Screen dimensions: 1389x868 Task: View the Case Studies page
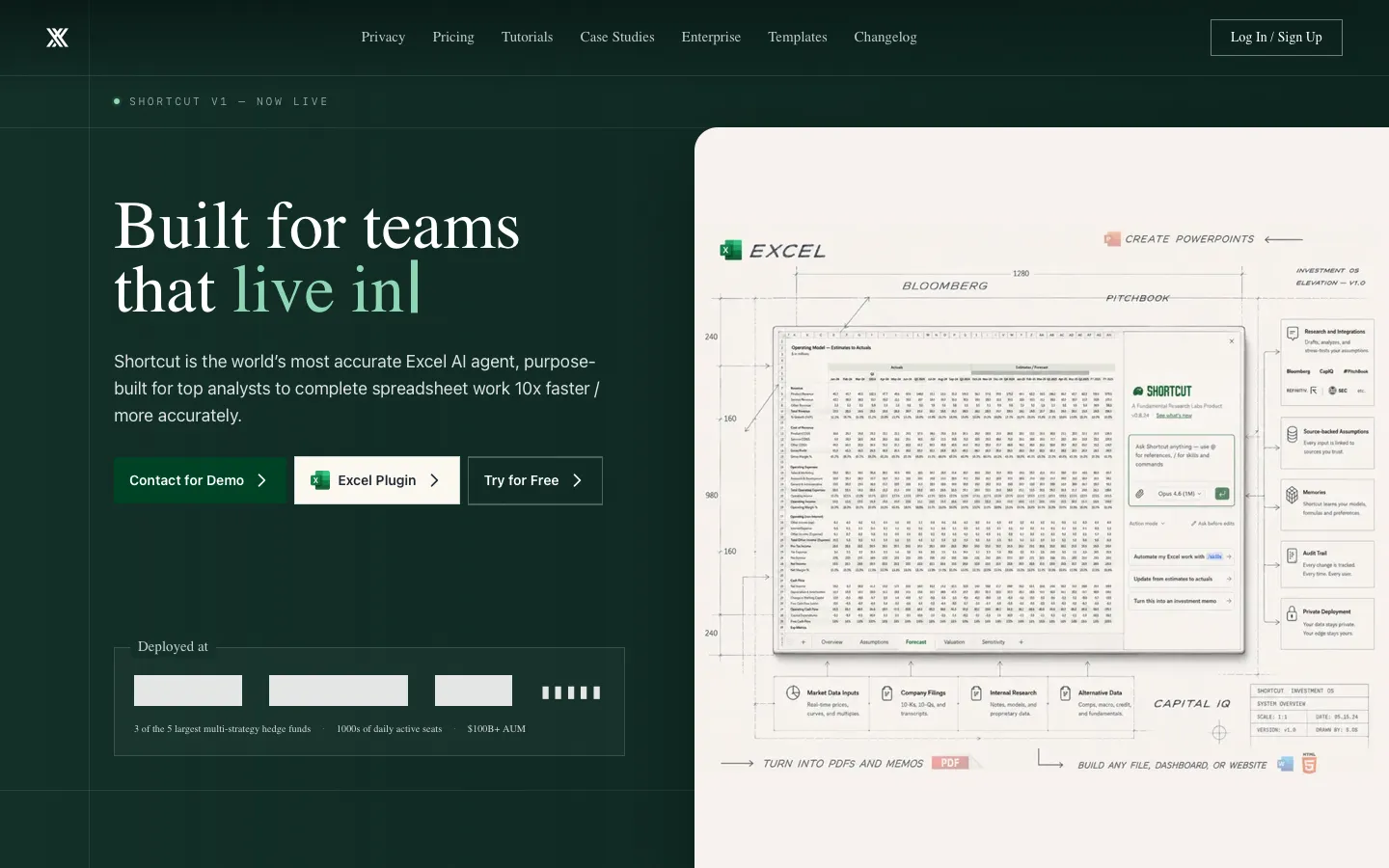point(617,38)
